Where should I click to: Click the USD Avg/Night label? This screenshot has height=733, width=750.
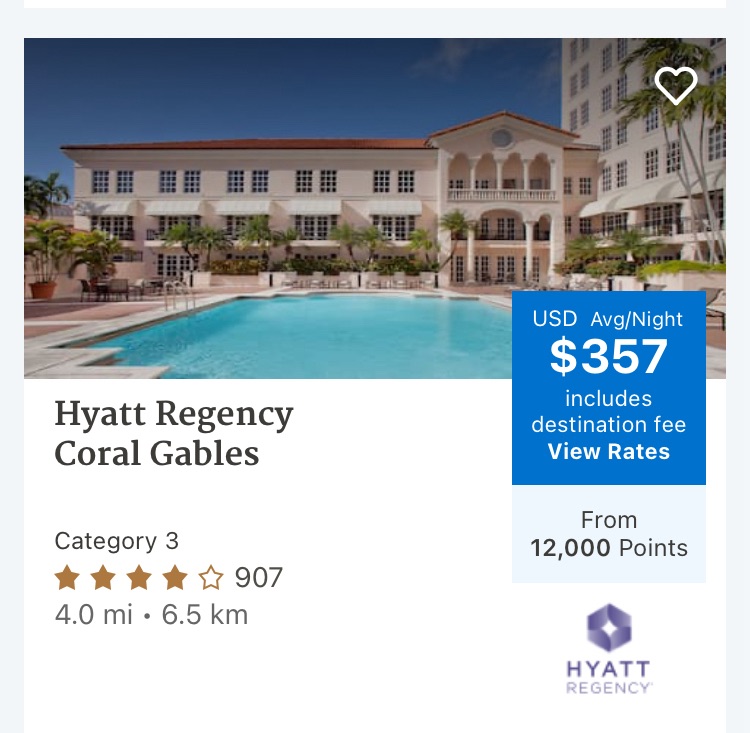[x=609, y=319]
